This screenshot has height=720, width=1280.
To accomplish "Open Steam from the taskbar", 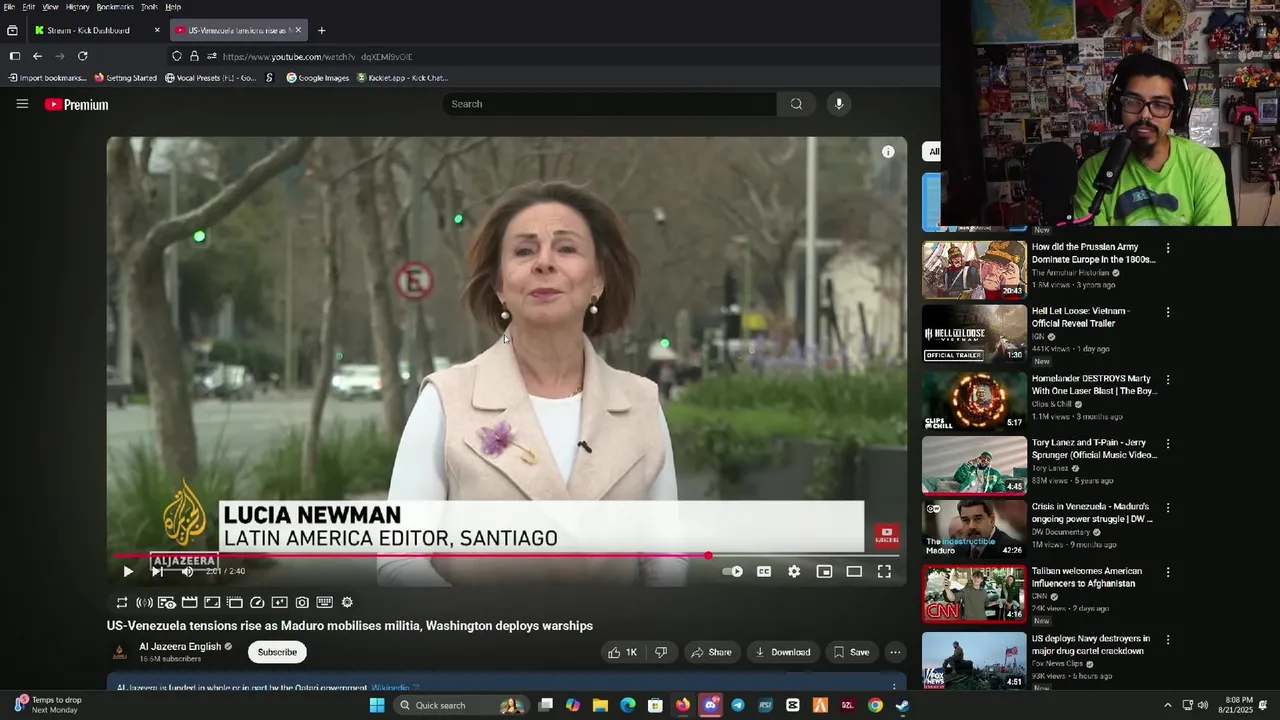I will pyautogui.click(x=902, y=705).
